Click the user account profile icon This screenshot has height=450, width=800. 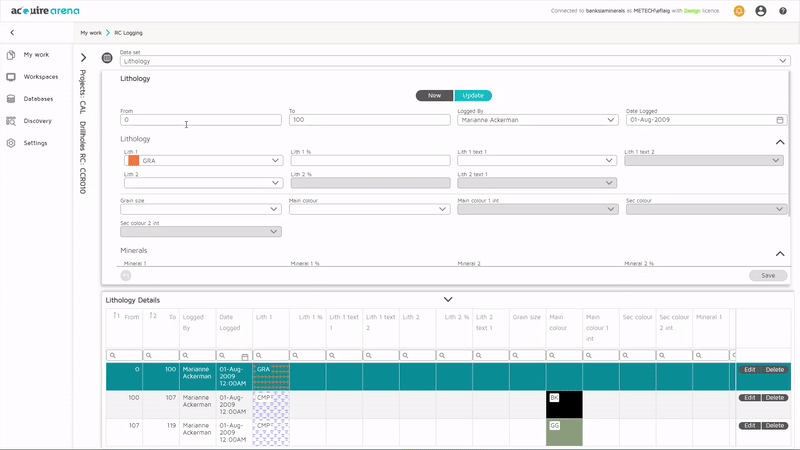761,11
